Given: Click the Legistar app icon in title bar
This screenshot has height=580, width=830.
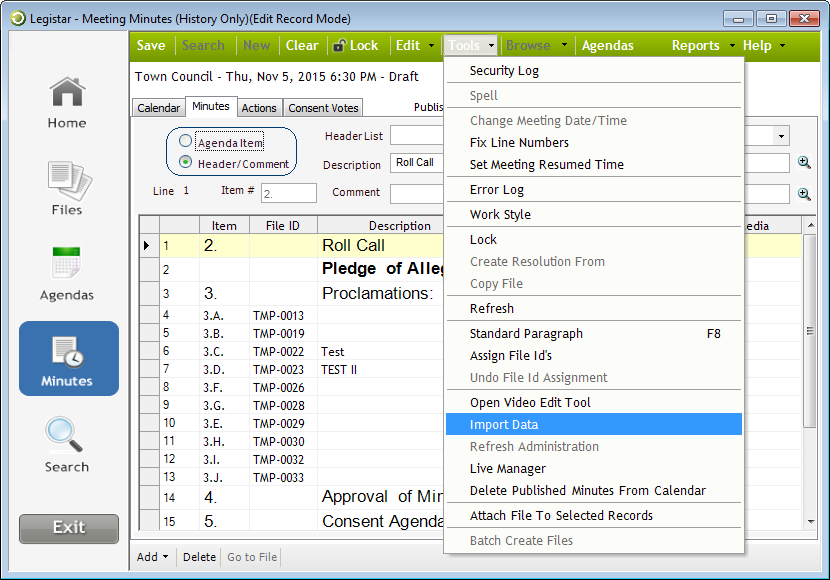Looking at the screenshot, I should coord(17,19).
